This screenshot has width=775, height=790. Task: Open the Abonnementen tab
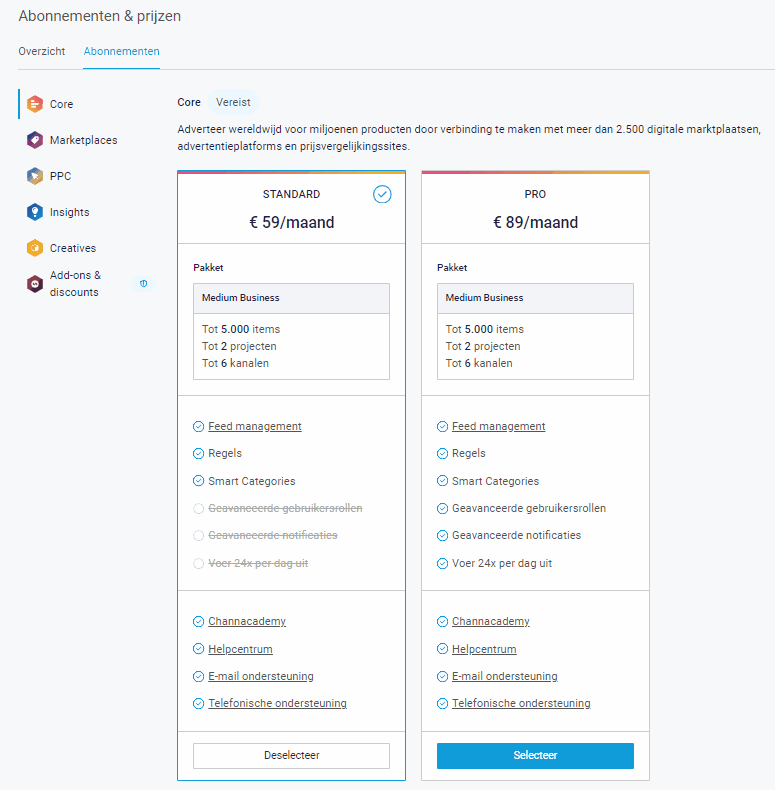121,51
